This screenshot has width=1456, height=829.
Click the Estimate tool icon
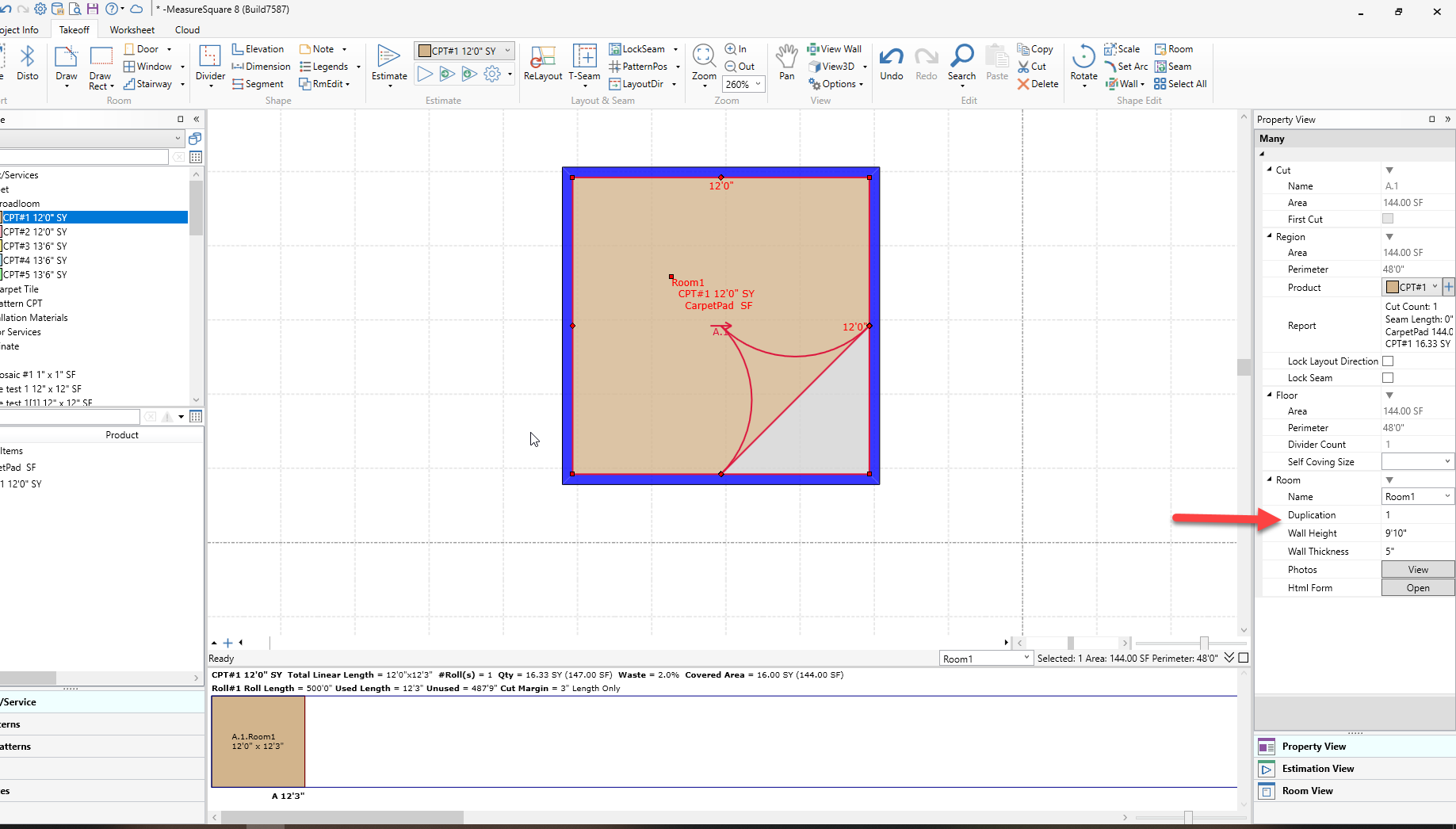pyautogui.click(x=388, y=57)
